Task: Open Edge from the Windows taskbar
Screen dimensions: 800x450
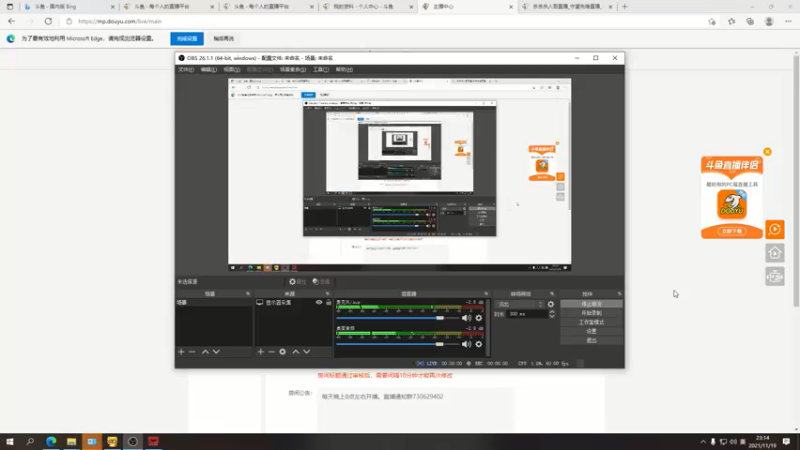Action: point(51,442)
